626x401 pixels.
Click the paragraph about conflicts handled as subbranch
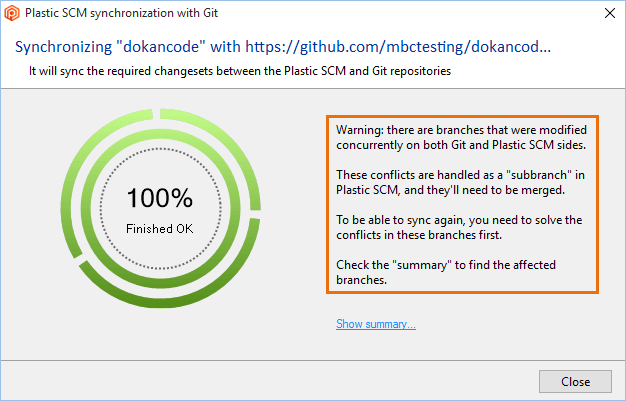pyautogui.click(x=460, y=183)
